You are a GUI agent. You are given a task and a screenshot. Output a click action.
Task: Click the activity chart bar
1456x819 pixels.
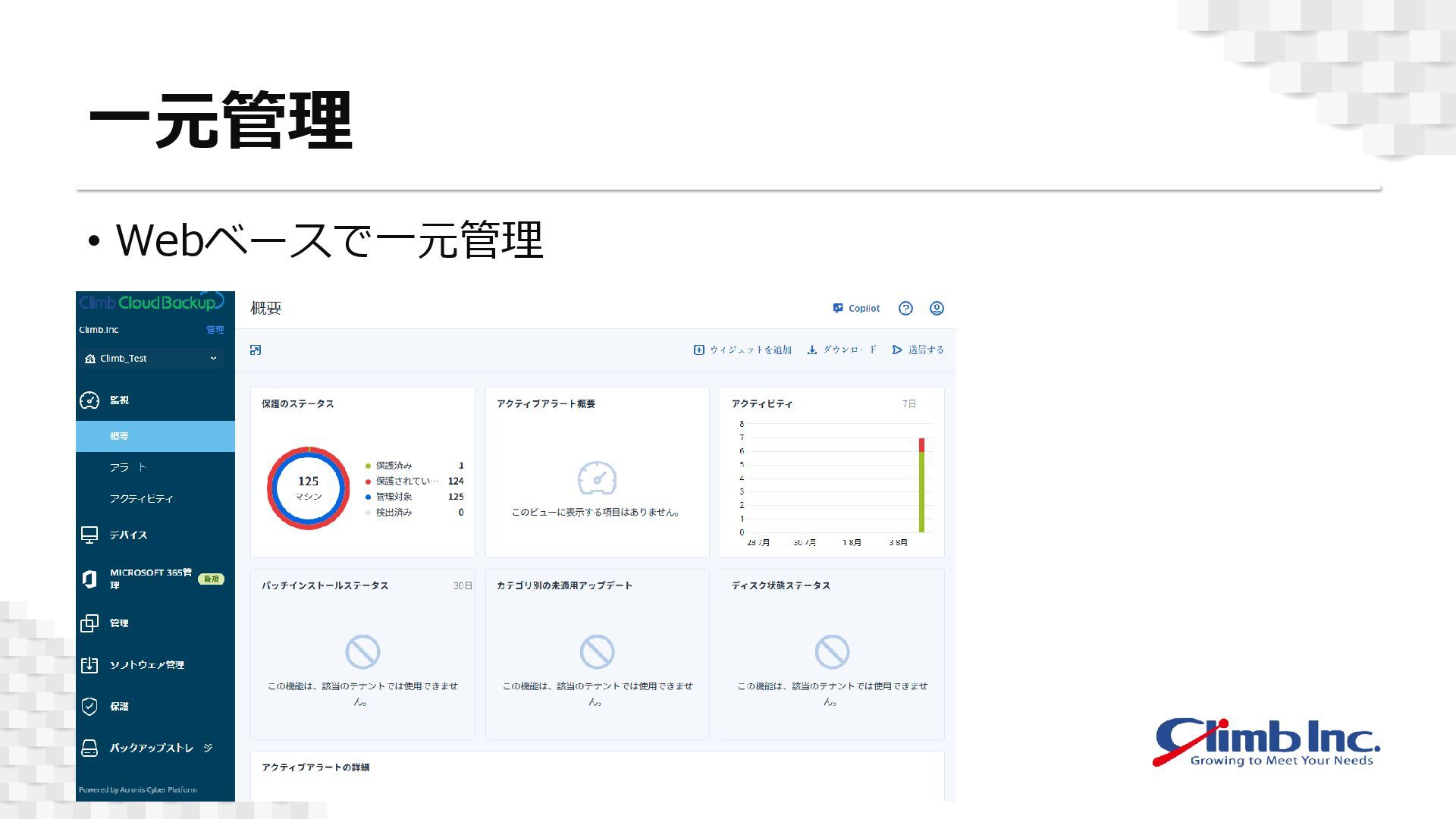click(921, 485)
